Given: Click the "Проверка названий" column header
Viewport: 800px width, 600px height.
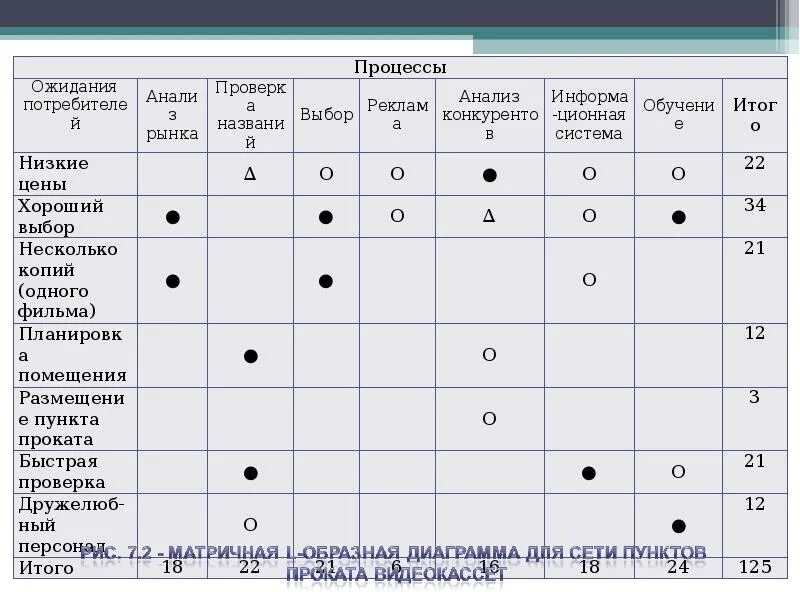Looking at the screenshot, I should pos(250,115).
